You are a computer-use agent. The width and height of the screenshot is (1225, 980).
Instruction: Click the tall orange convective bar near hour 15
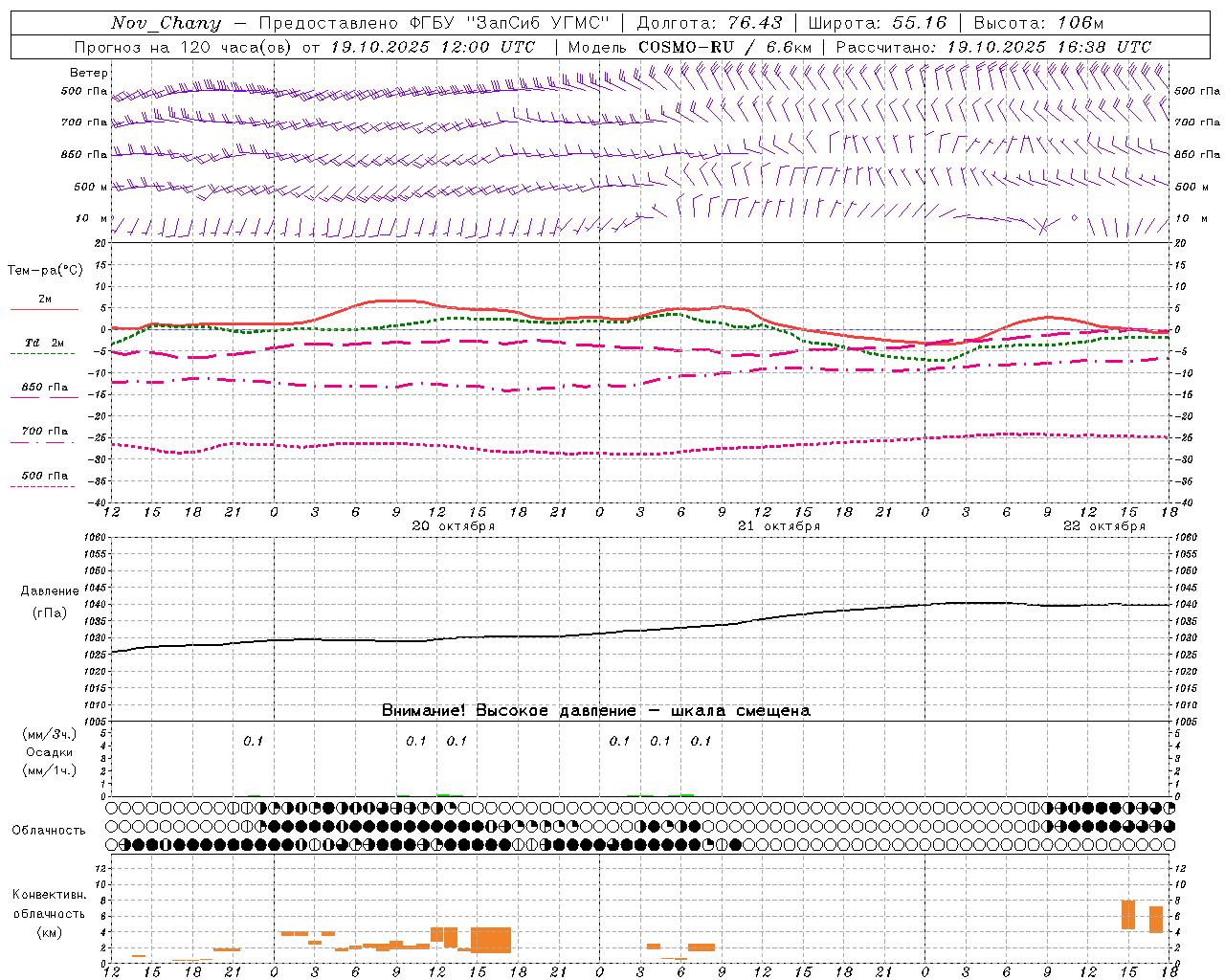(x=1128, y=915)
